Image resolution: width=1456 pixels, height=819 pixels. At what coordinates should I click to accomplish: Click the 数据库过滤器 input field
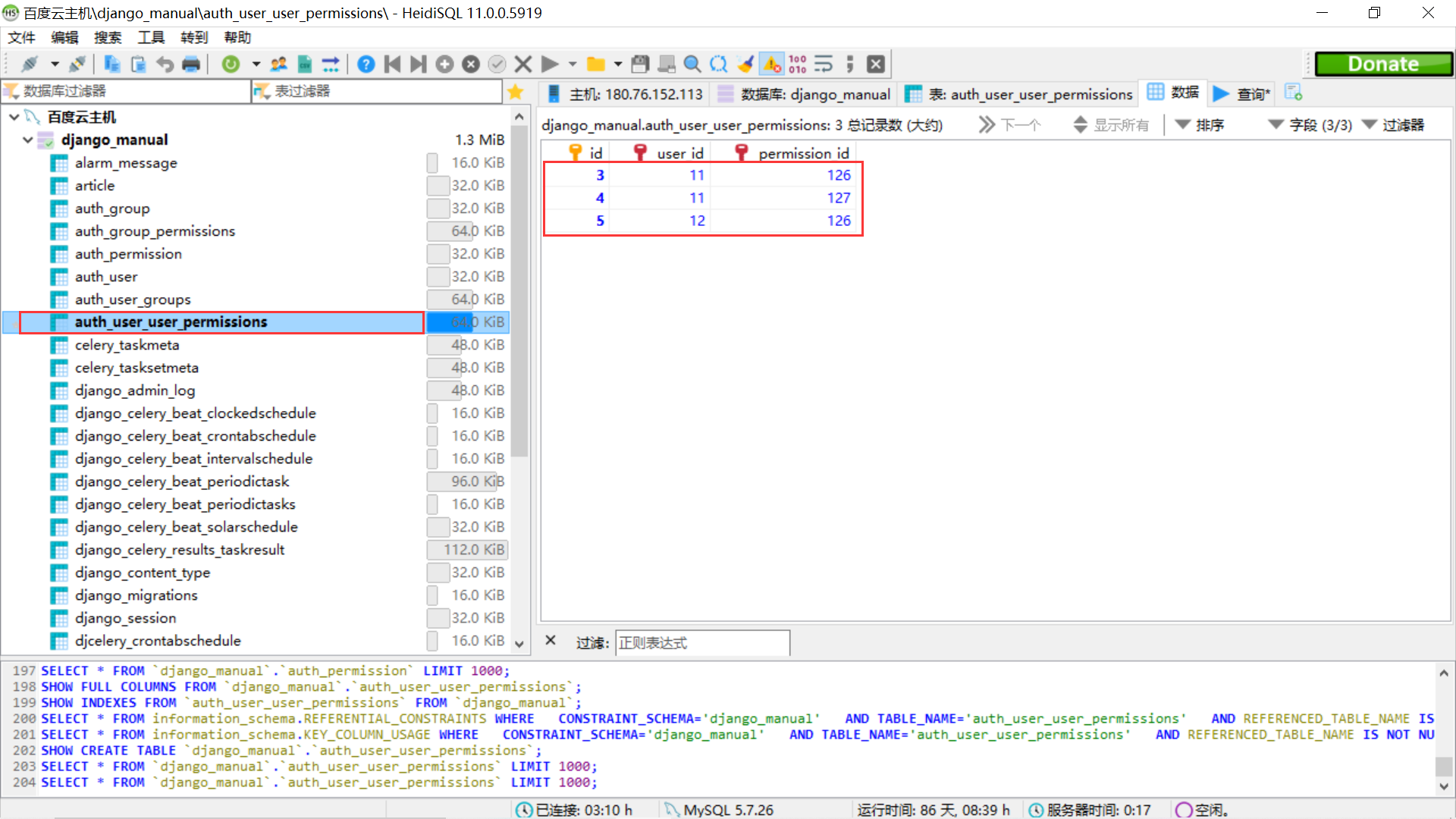coord(126,91)
